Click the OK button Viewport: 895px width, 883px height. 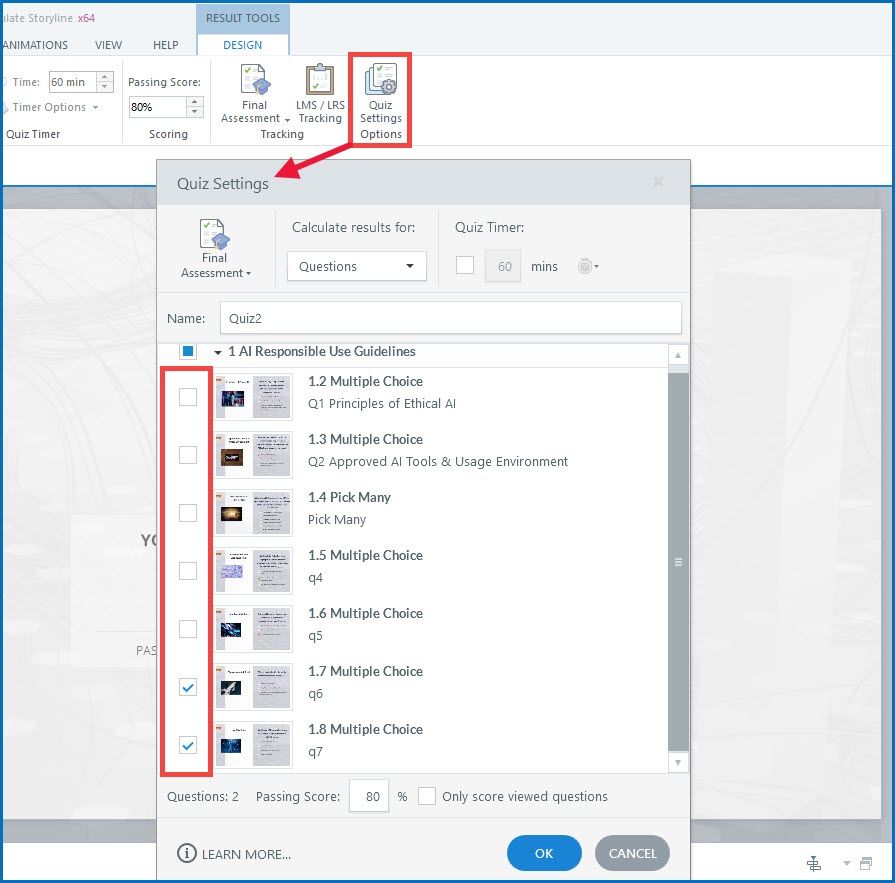coord(544,853)
